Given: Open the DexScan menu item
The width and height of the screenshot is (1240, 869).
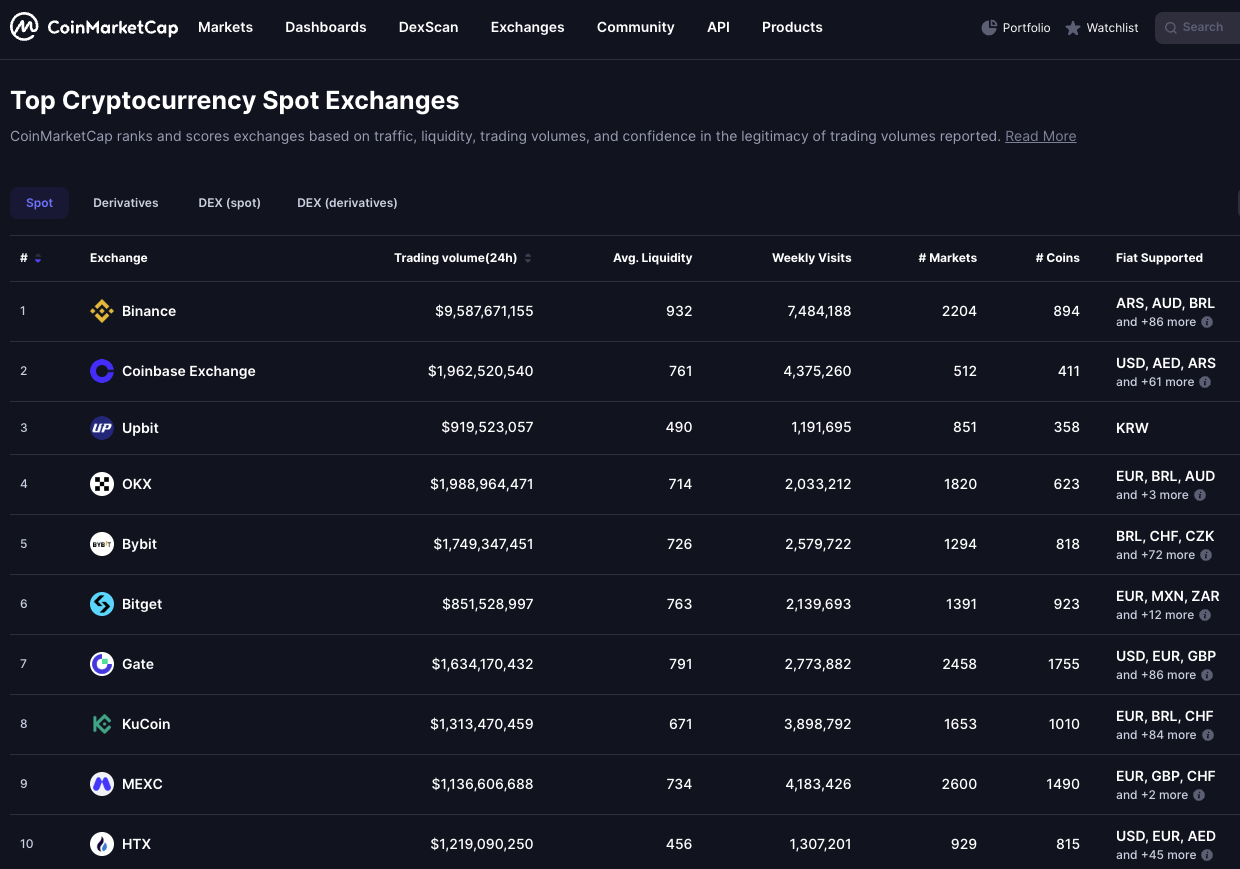Looking at the screenshot, I should 428,27.
